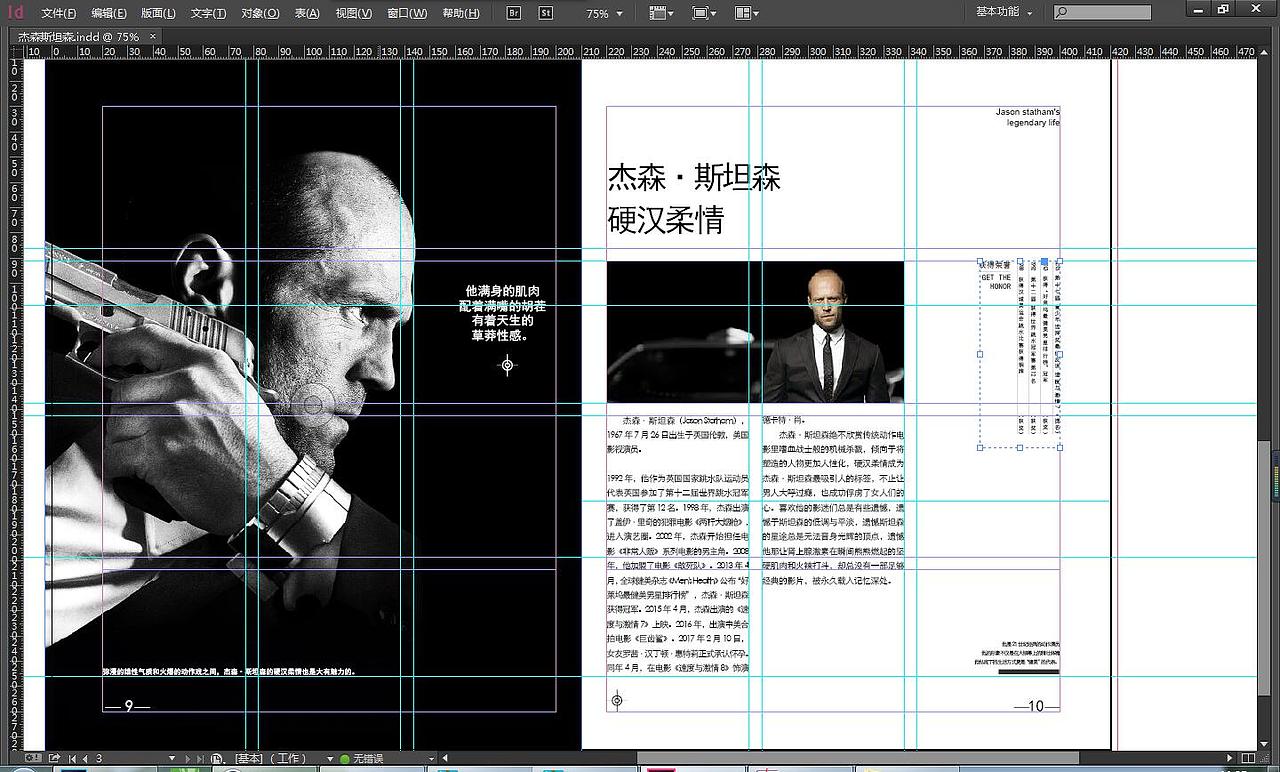Click the split layout view icon
The image size is (1280, 772).
[x=1247, y=759]
